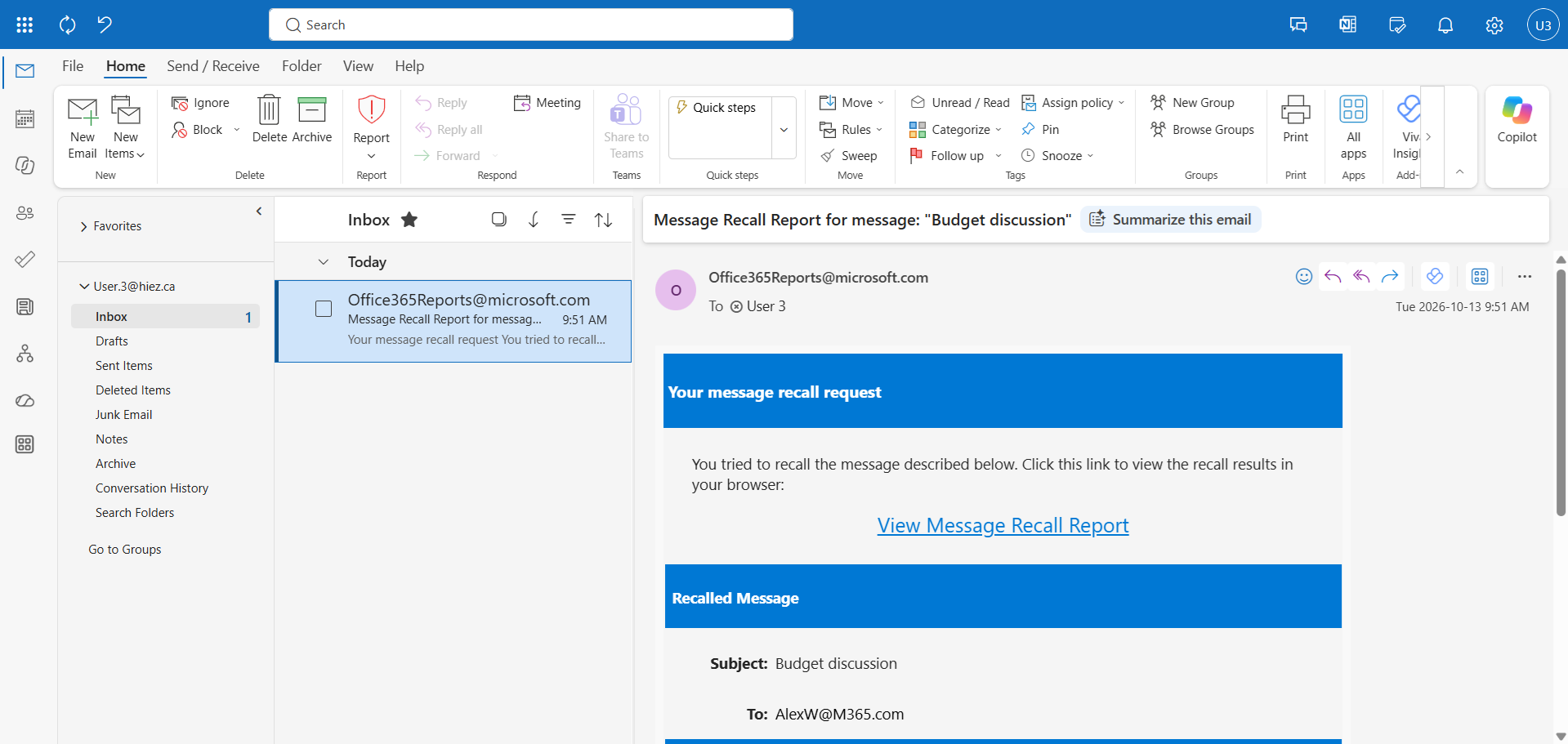Open OneDrive from left rail
Viewport: 1568px width, 744px height.
click(25, 400)
